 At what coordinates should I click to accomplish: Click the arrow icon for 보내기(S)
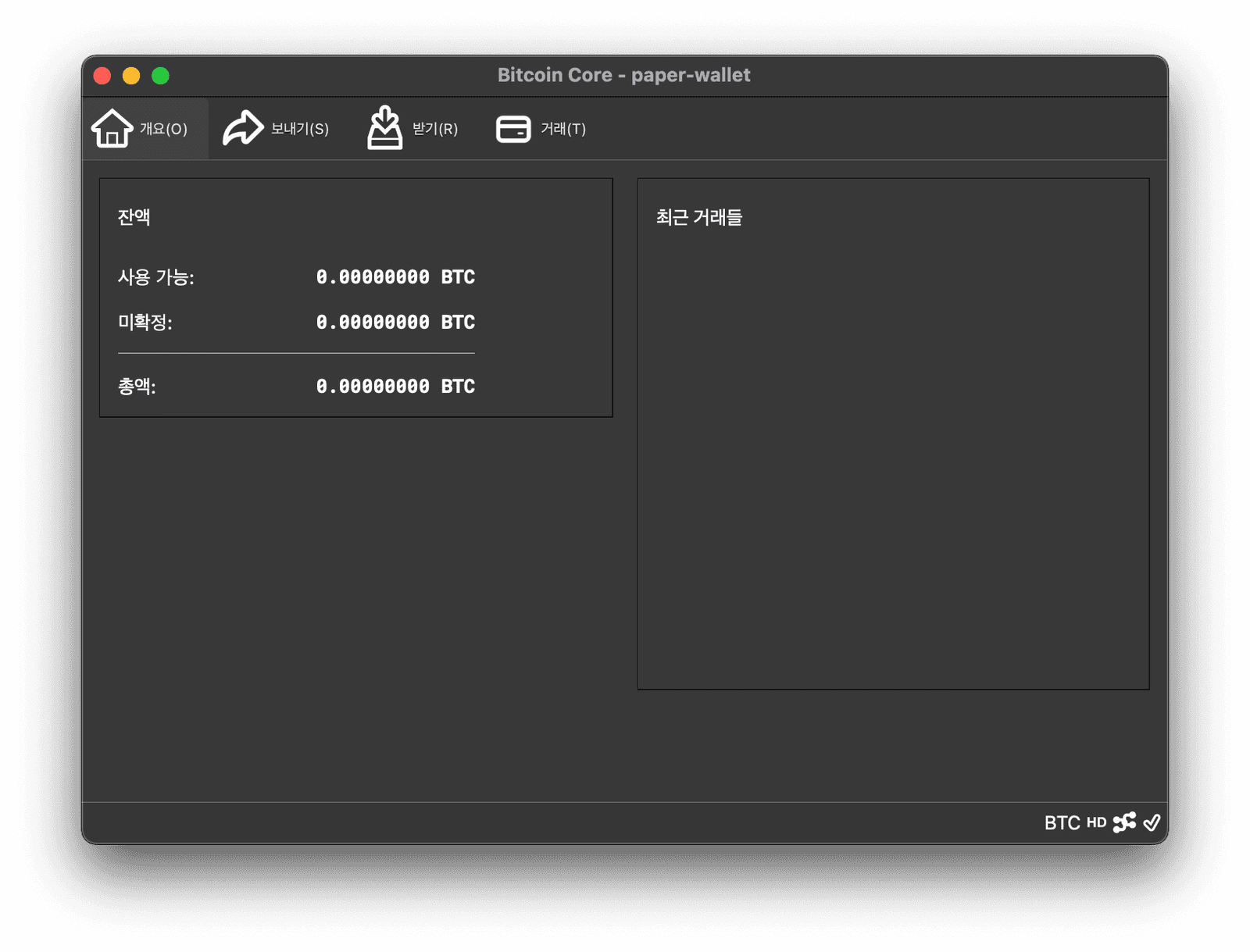point(242,127)
